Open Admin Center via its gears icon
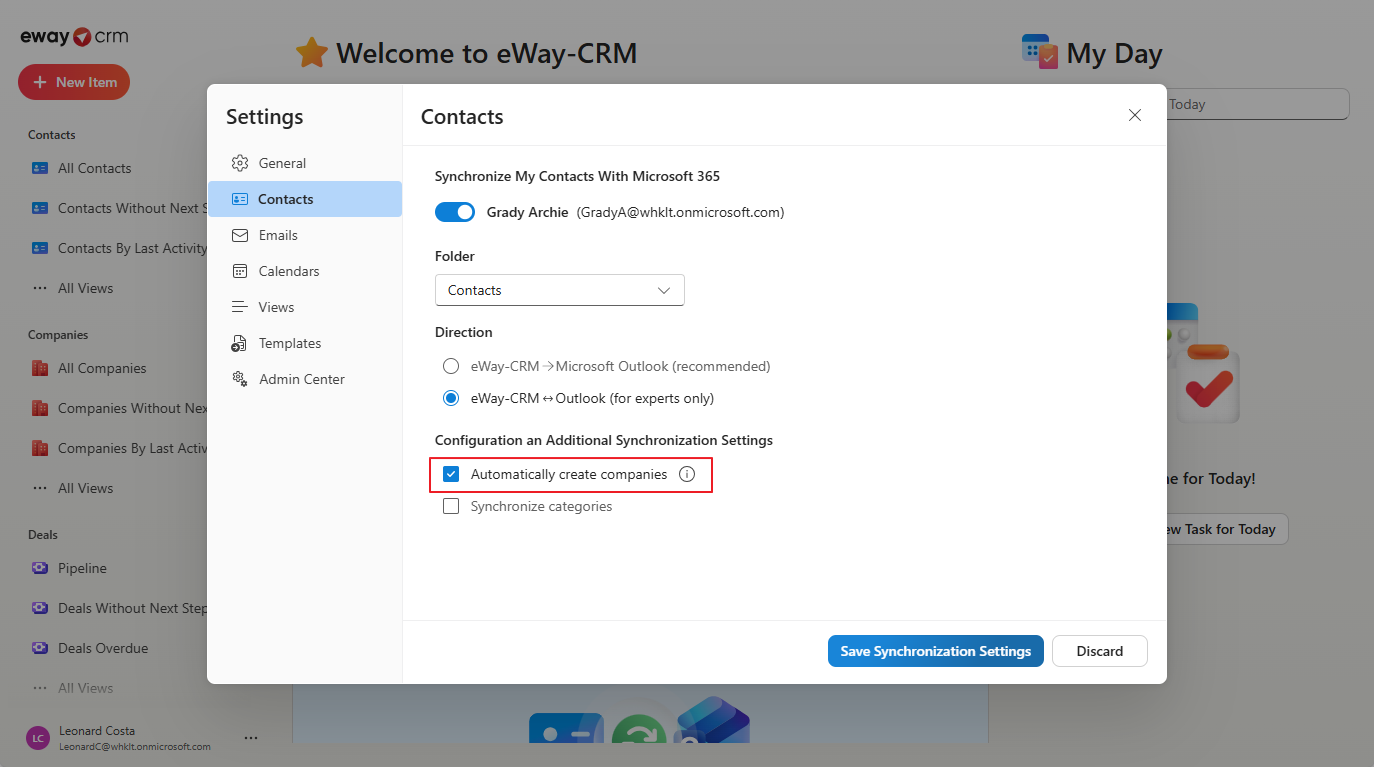 [239, 379]
